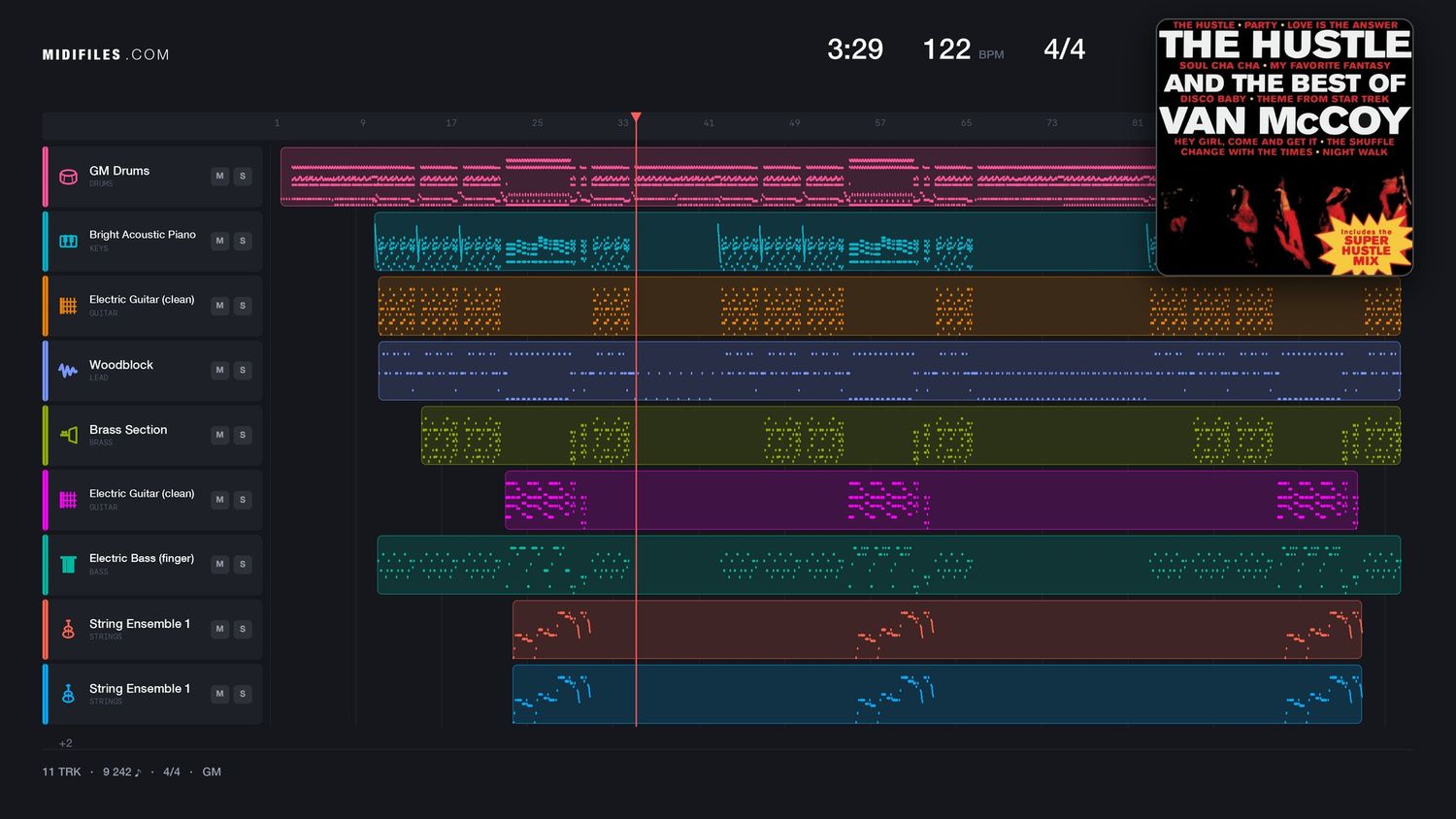Click the Electric Bass (finger) icon

click(x=68, y=565)
